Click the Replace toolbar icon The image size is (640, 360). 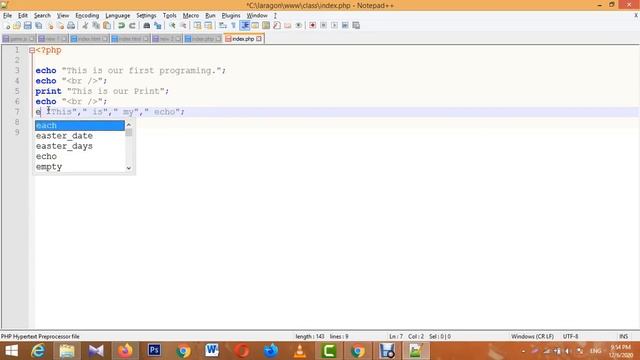(158, 25)
